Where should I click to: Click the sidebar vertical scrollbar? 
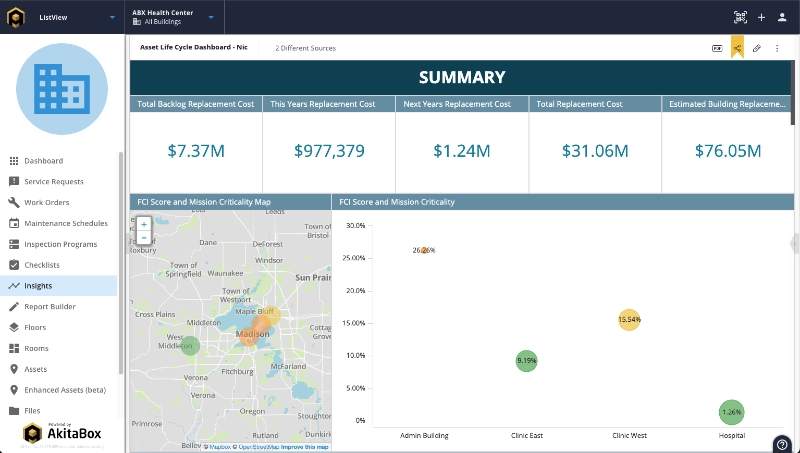click(121, 260)
